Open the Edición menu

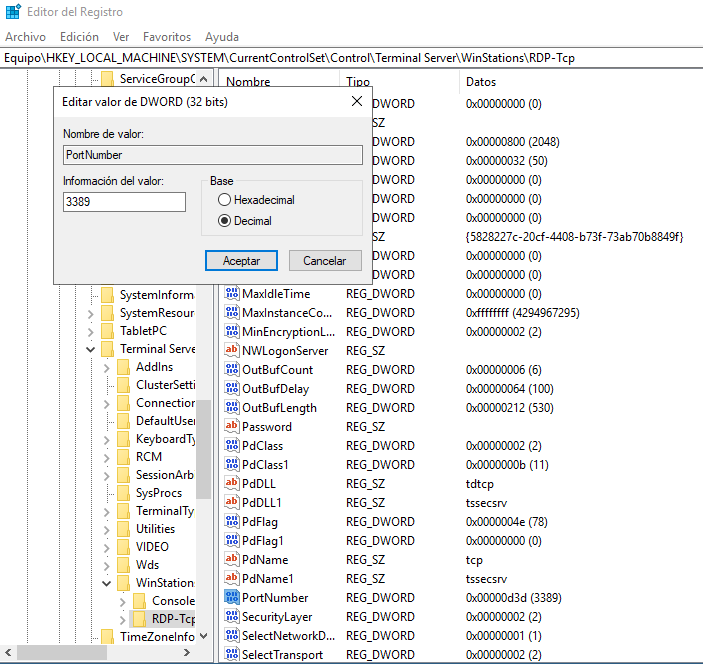coord(79,36)
